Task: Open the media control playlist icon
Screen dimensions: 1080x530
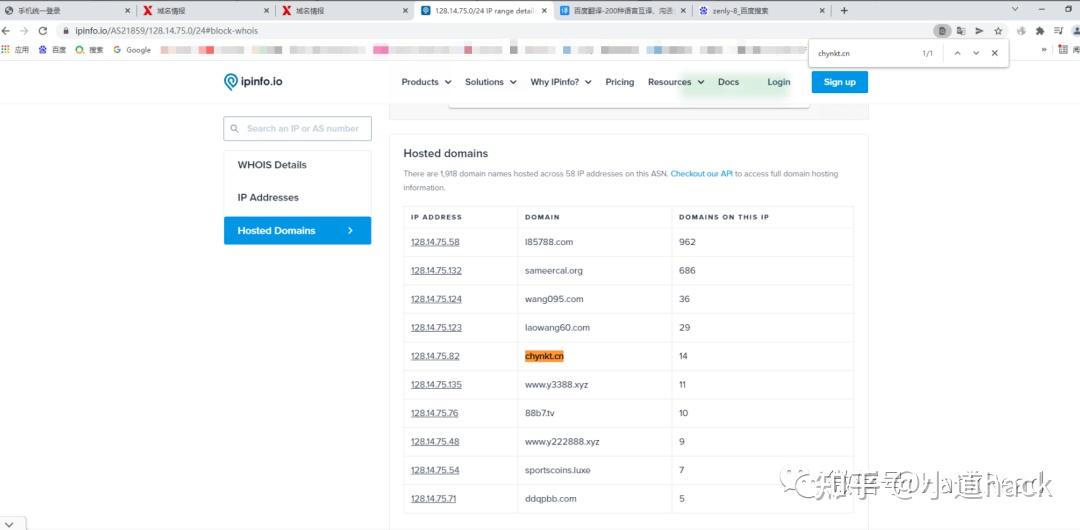Action: [1059, 31]
